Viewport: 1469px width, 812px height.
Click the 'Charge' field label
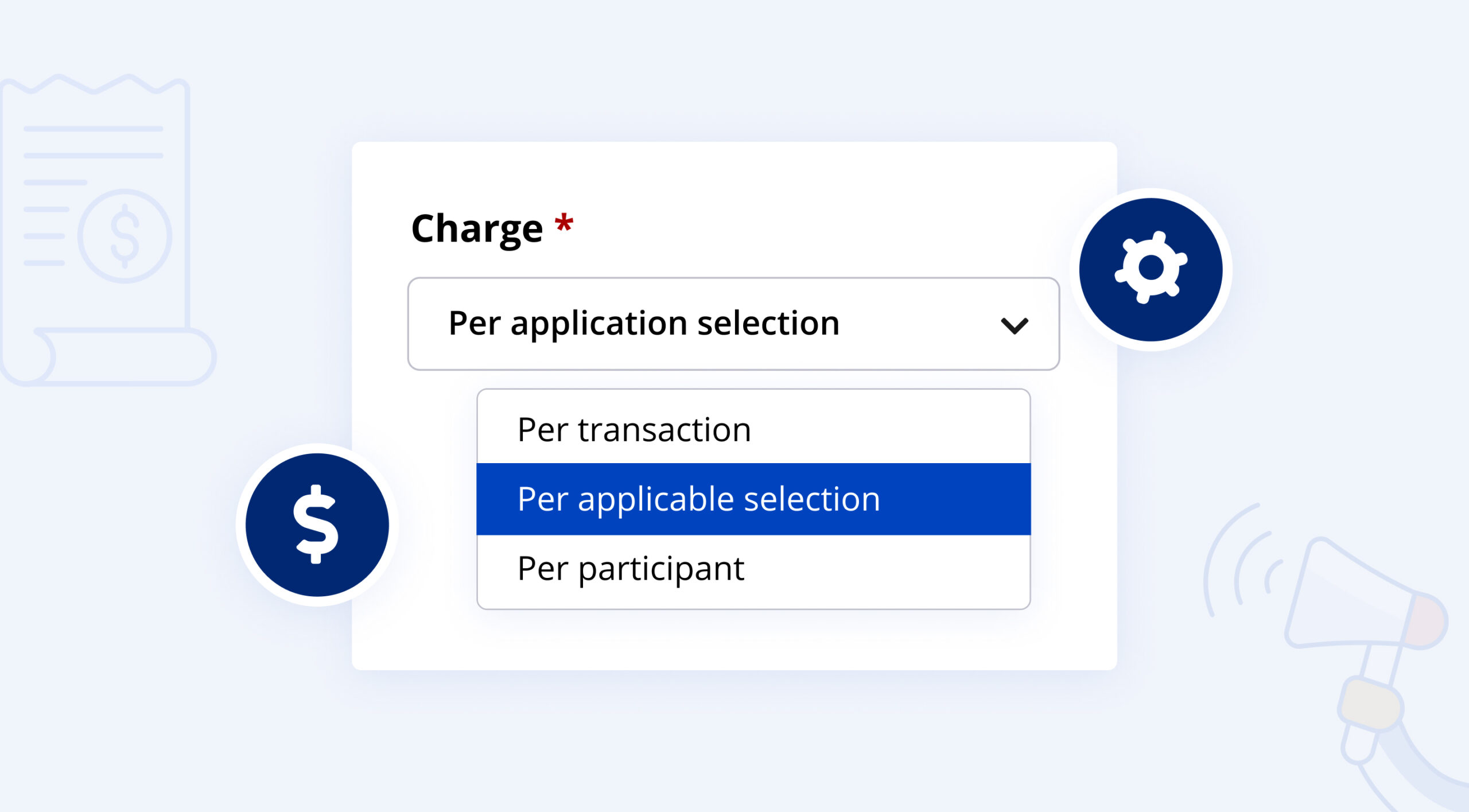pyautogui.click(x=476, y=229)
